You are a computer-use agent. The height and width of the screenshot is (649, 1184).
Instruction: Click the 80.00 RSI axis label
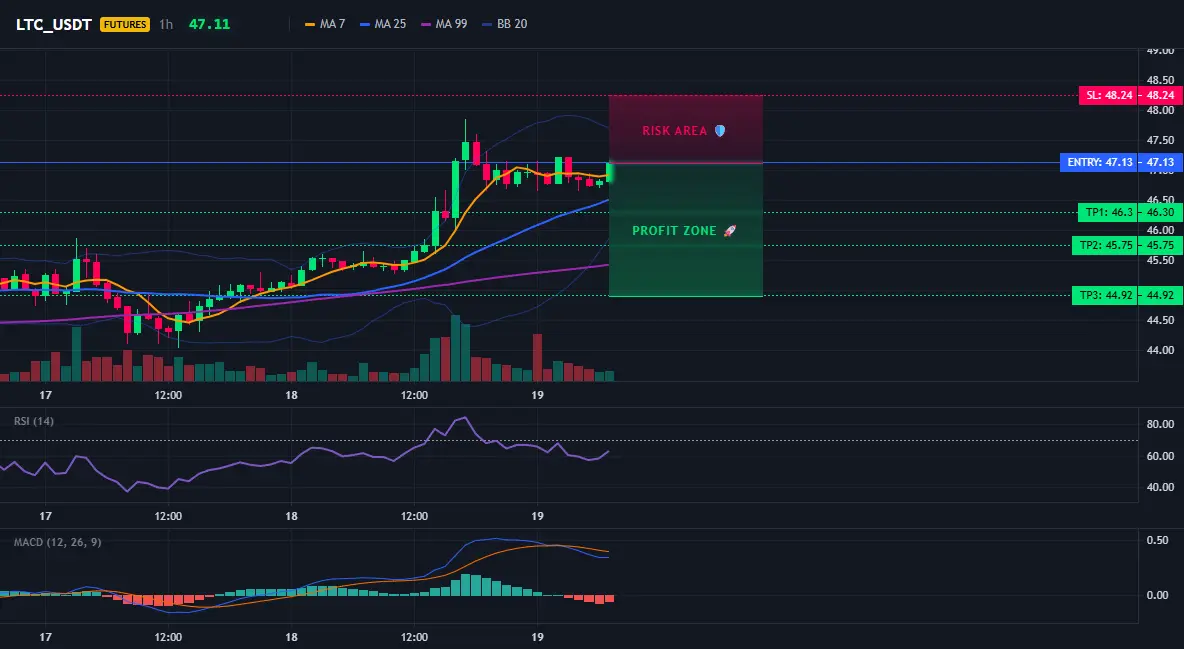tap(1161, 425)
